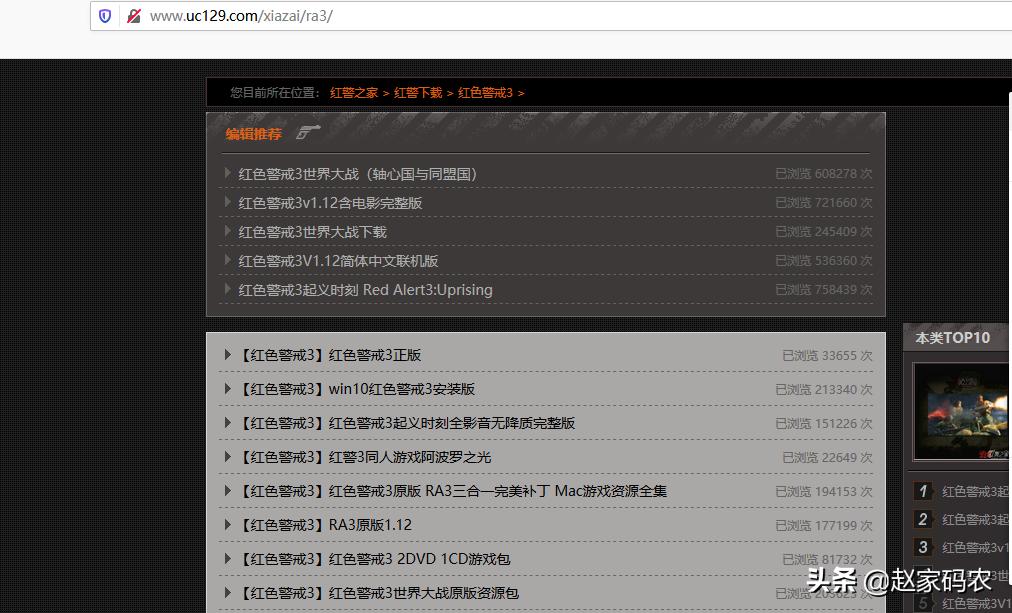Click the 已浏览 536360 次 view count
The image size is (1012, 613).
(x=824, y=261)
